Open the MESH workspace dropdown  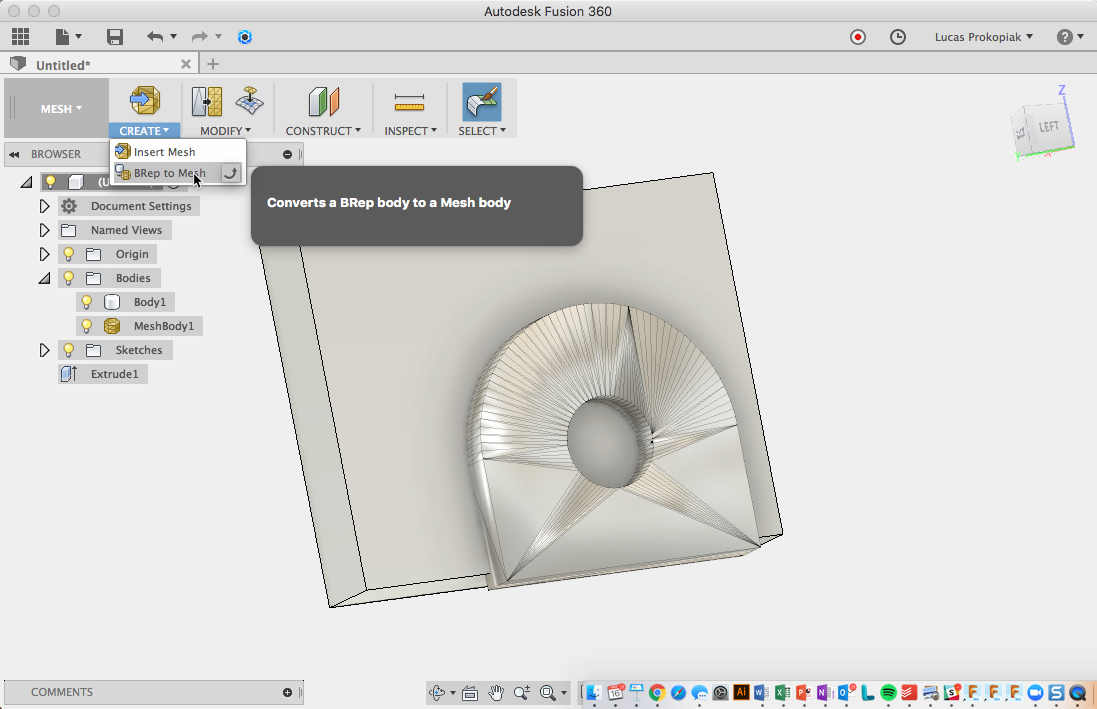[61, 108]
